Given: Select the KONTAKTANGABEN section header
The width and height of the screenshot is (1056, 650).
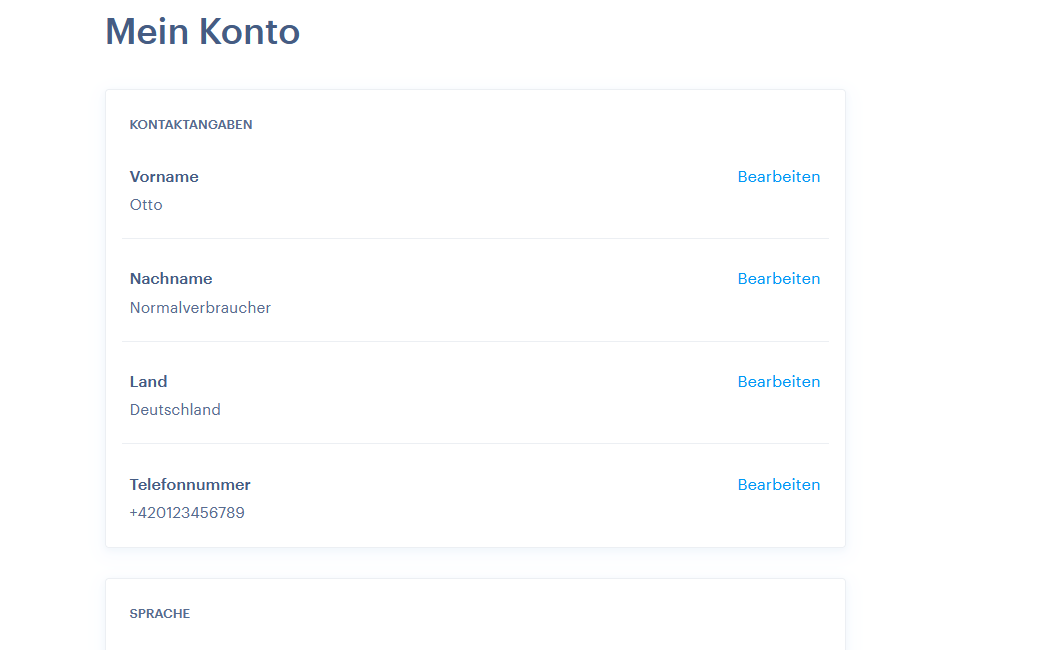Looking at the screenshot, I should (190, 124).
